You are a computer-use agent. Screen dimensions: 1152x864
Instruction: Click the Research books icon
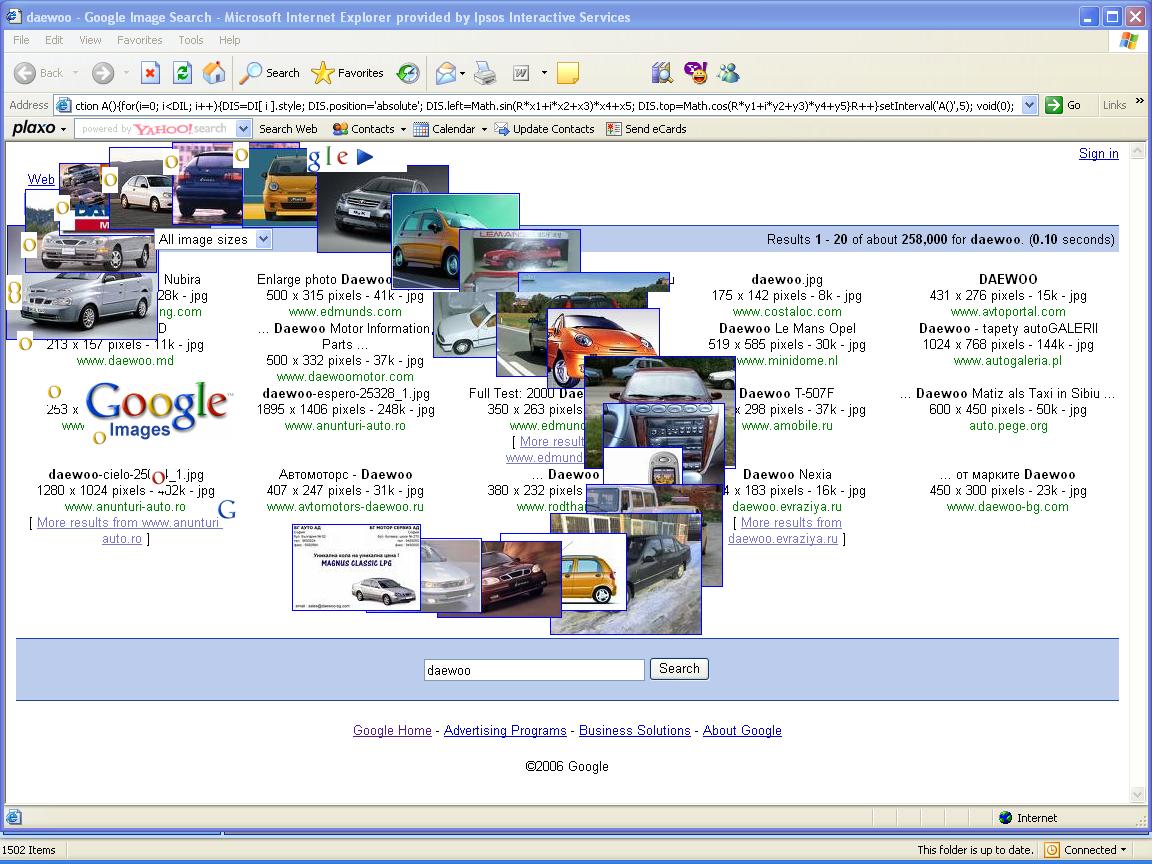662,73
